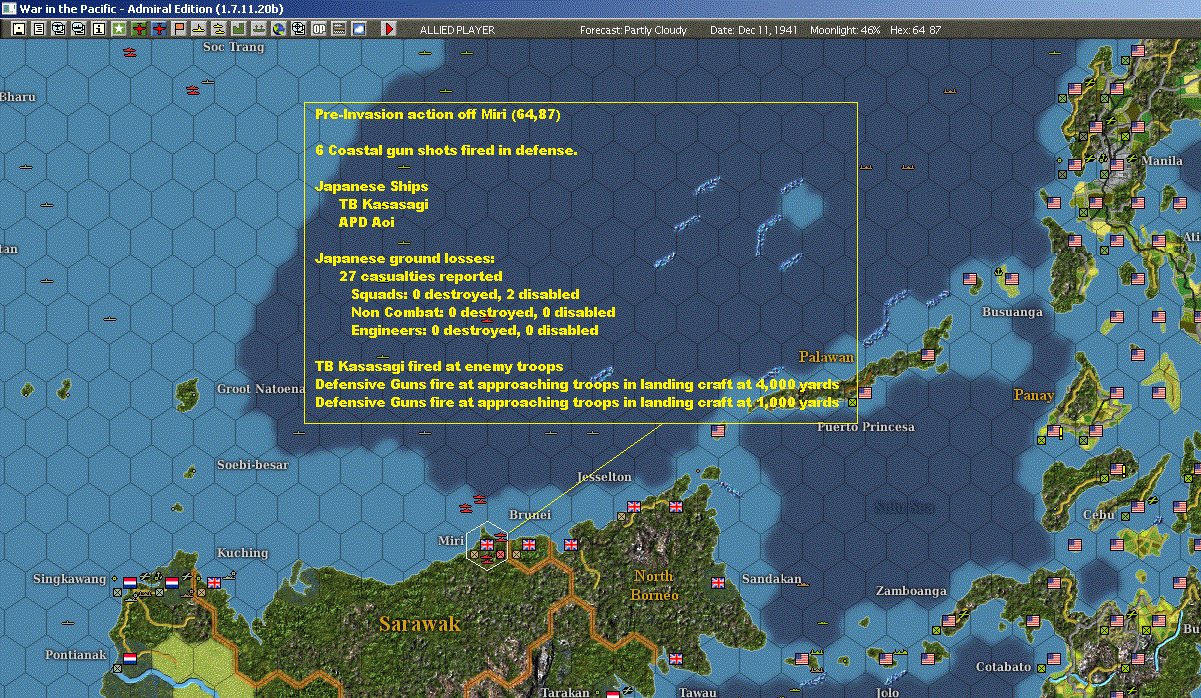This screenshot has width=1201, height=698.
Task: Select the red plane on blue background icon
Action: tap(160, 29)
